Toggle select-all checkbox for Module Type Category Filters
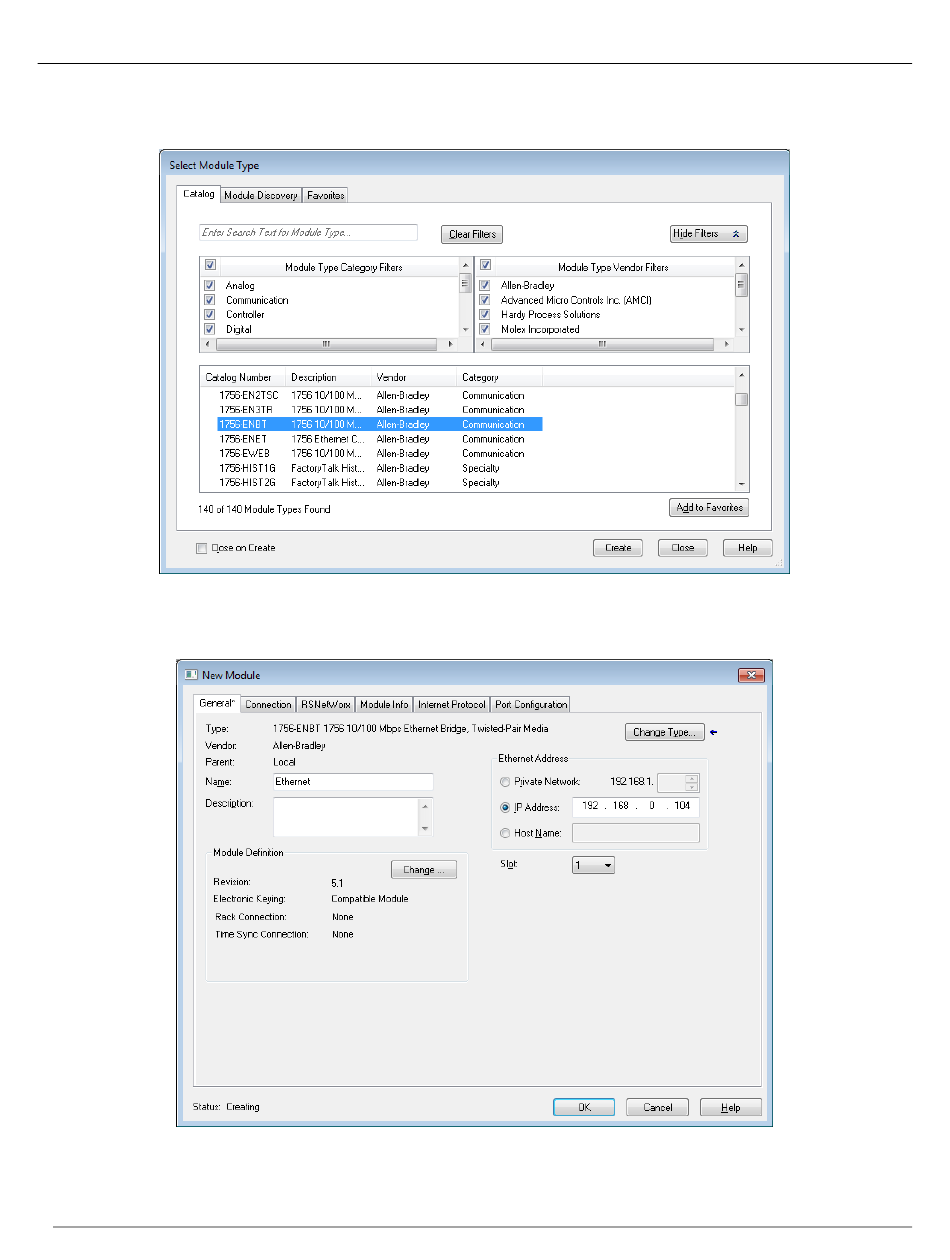950x1260 pixels. (210, 266)
